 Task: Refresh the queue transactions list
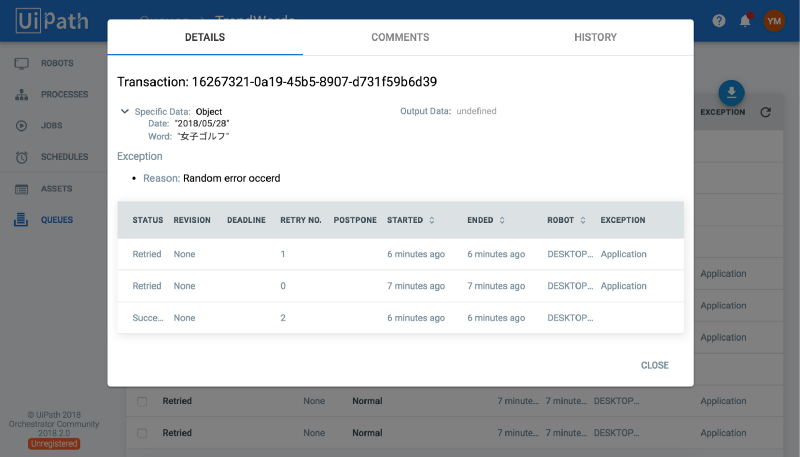tap(765, 112)
